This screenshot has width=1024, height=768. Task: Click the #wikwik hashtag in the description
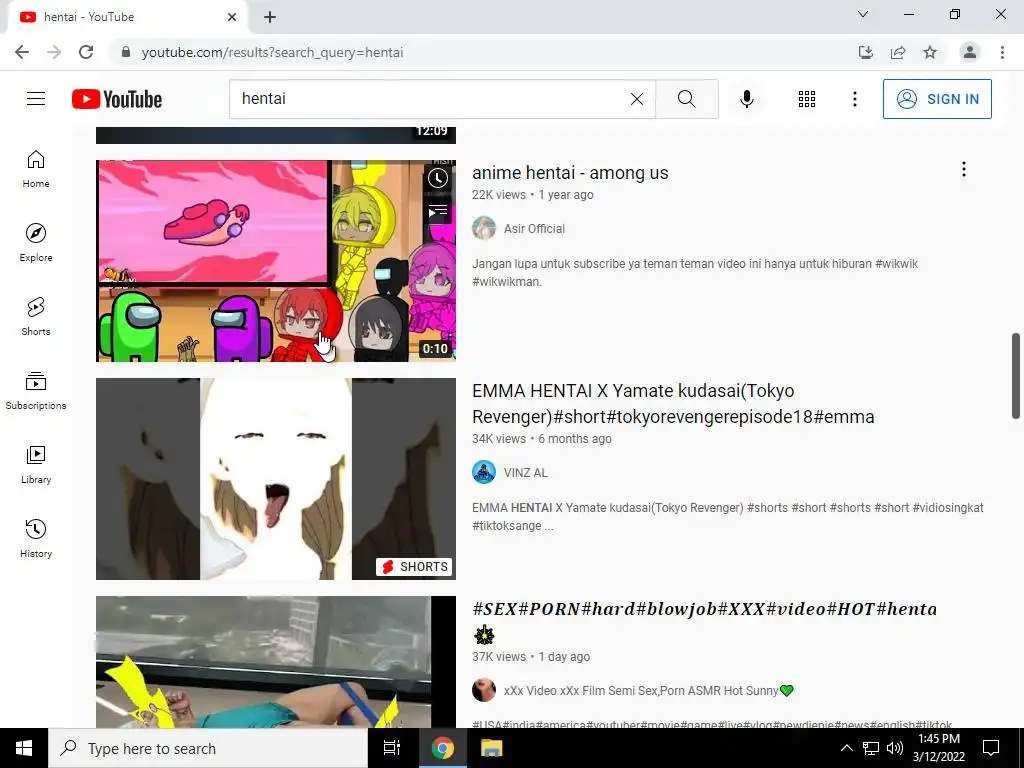896,264
